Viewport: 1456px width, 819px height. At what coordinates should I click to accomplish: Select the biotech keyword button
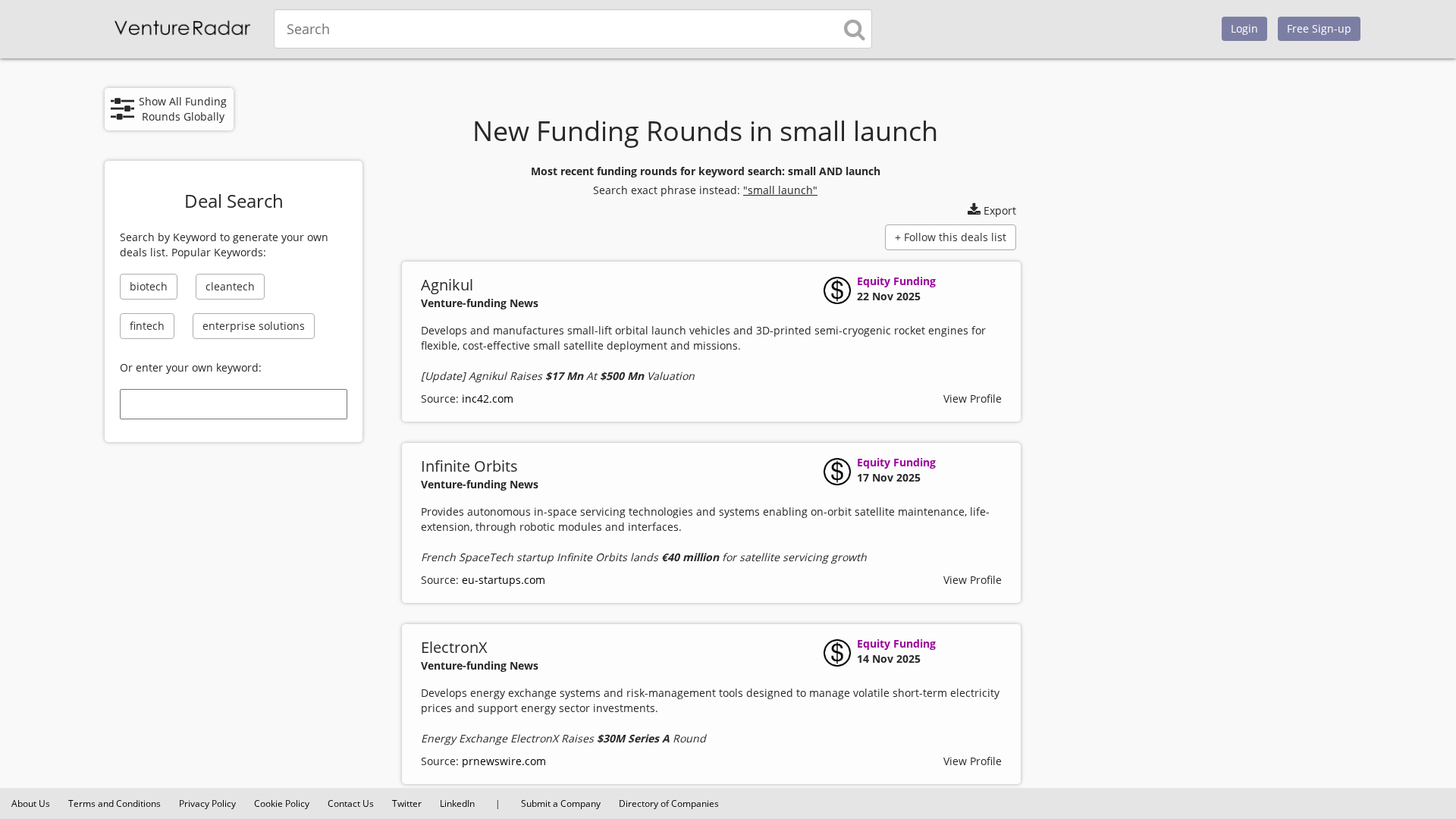(x=149, y=287)
